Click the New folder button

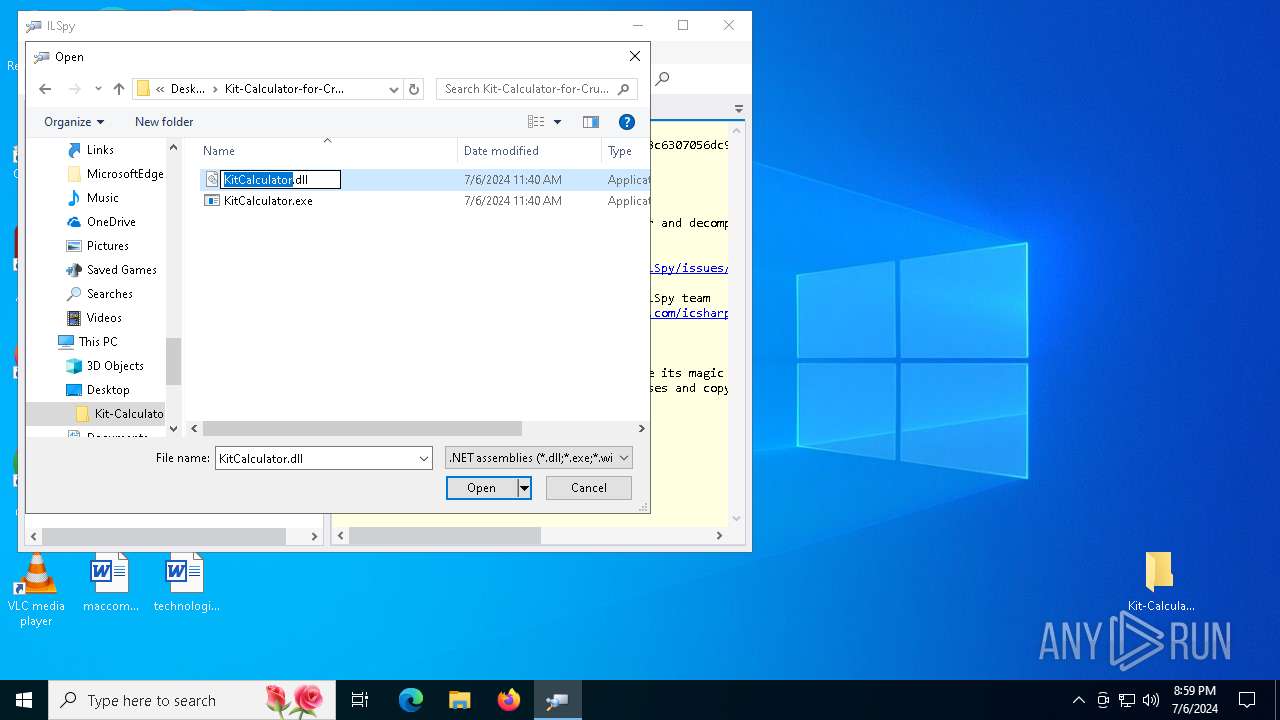pos(164,122)
